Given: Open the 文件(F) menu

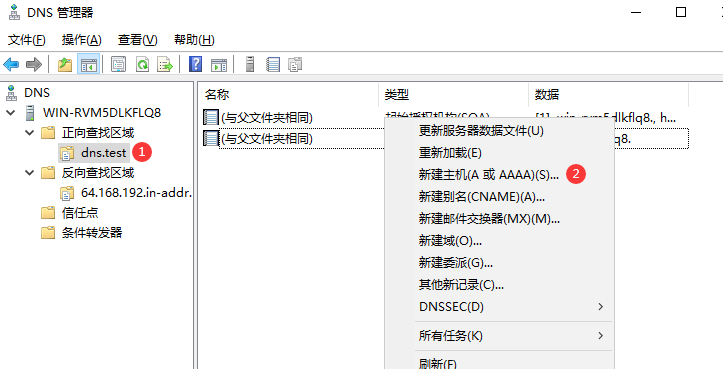Looking at the screenshot, I should pyautogui.click(x=27, y=40).
